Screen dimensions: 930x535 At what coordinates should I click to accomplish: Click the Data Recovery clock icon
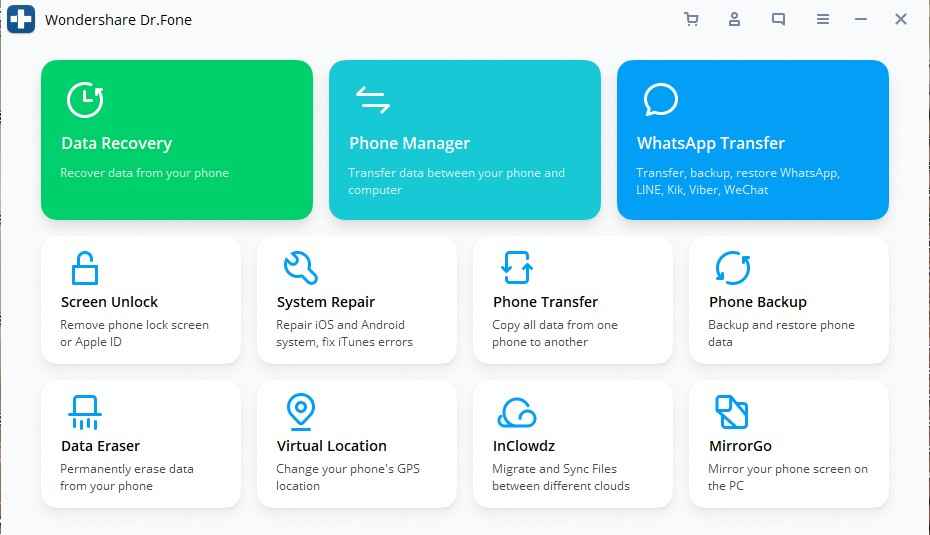[x=85, y=100]
